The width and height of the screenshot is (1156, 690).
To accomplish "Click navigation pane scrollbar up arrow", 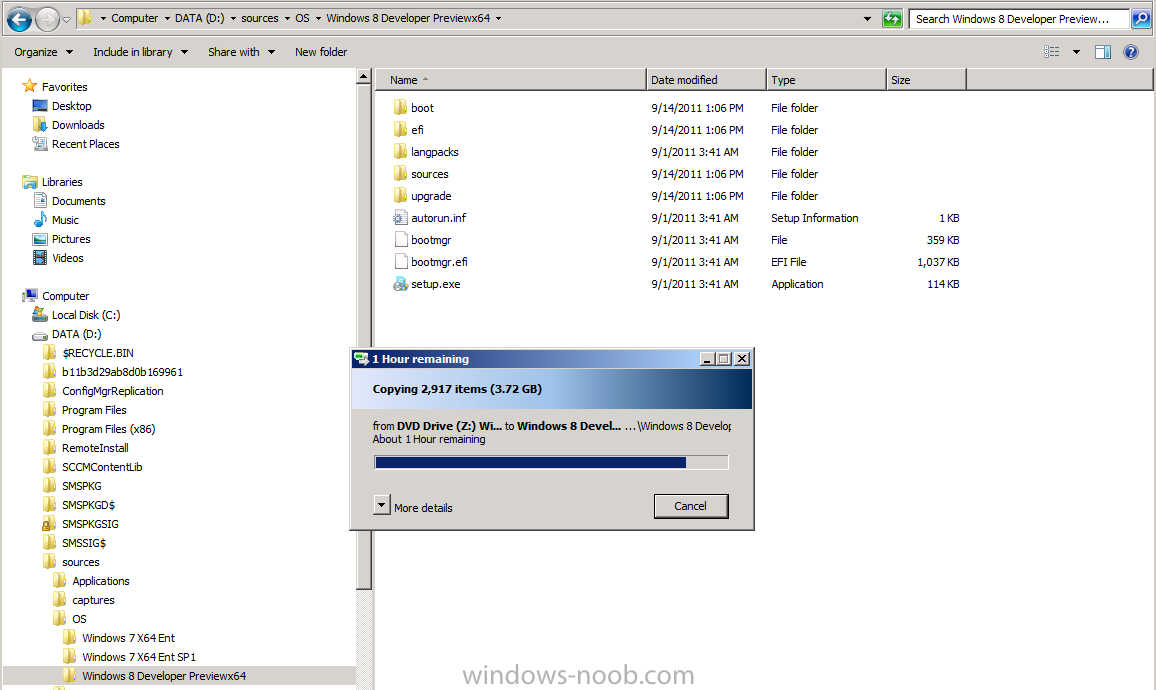I will point(363,76).
